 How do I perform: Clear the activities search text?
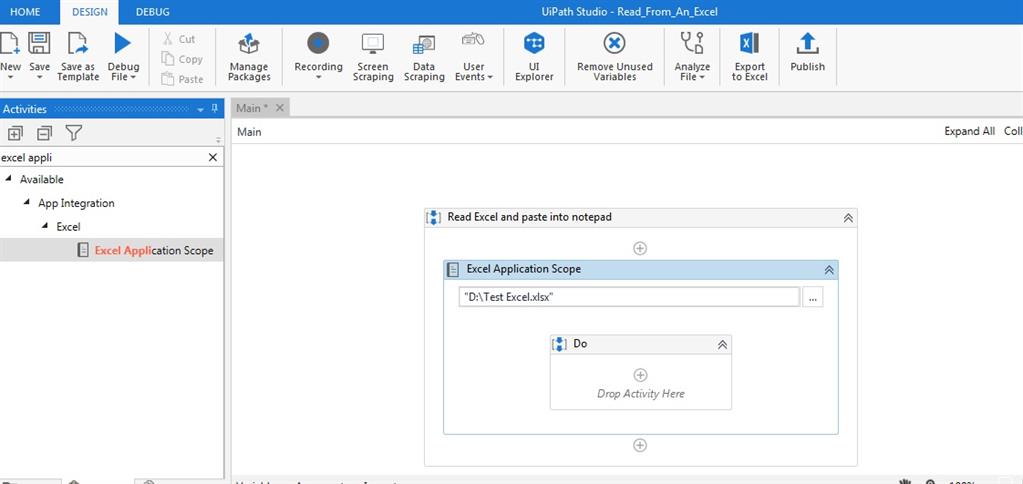coord(213,157)
